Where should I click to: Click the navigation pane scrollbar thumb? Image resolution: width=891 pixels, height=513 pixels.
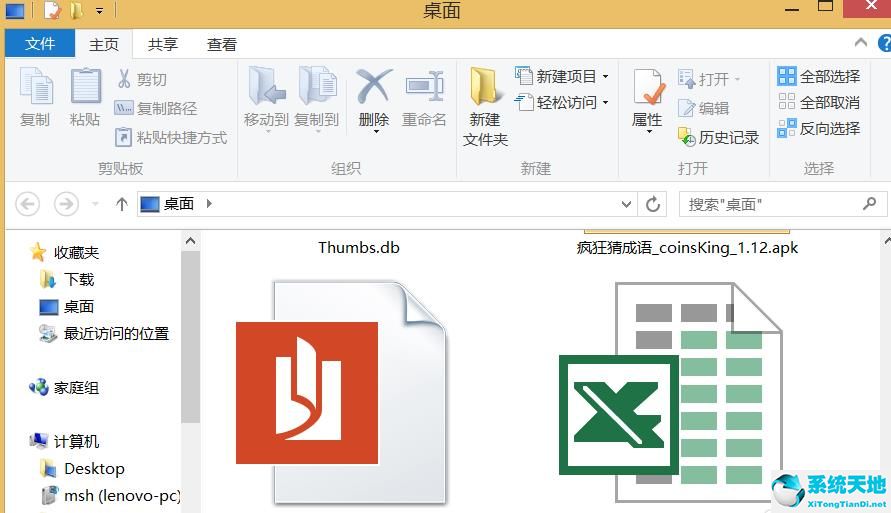pos(190,337)
